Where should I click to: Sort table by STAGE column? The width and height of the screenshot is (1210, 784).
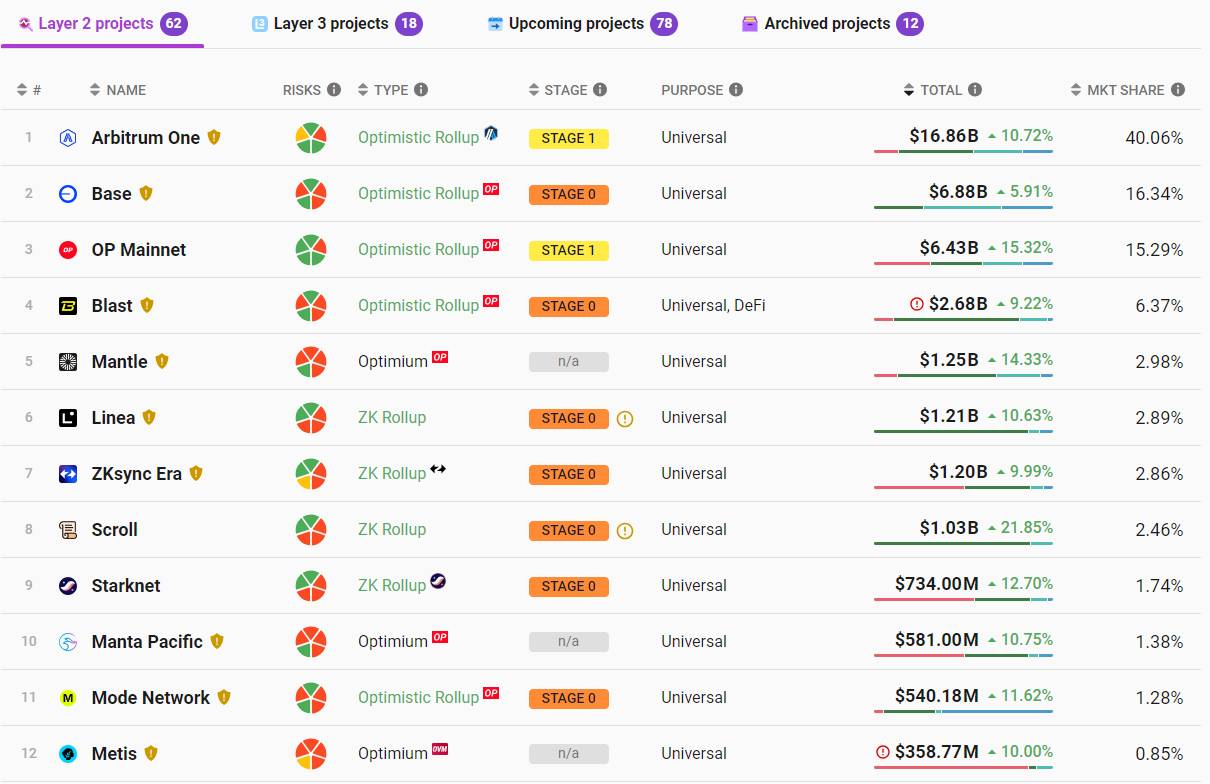[558, 90]
